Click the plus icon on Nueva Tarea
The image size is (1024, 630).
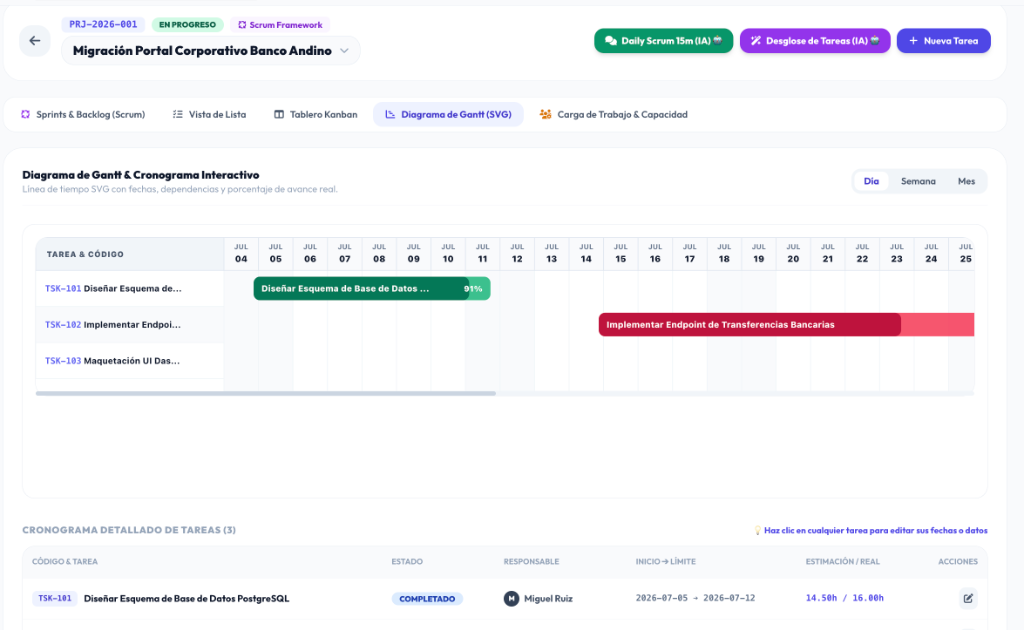click(913, 40)
